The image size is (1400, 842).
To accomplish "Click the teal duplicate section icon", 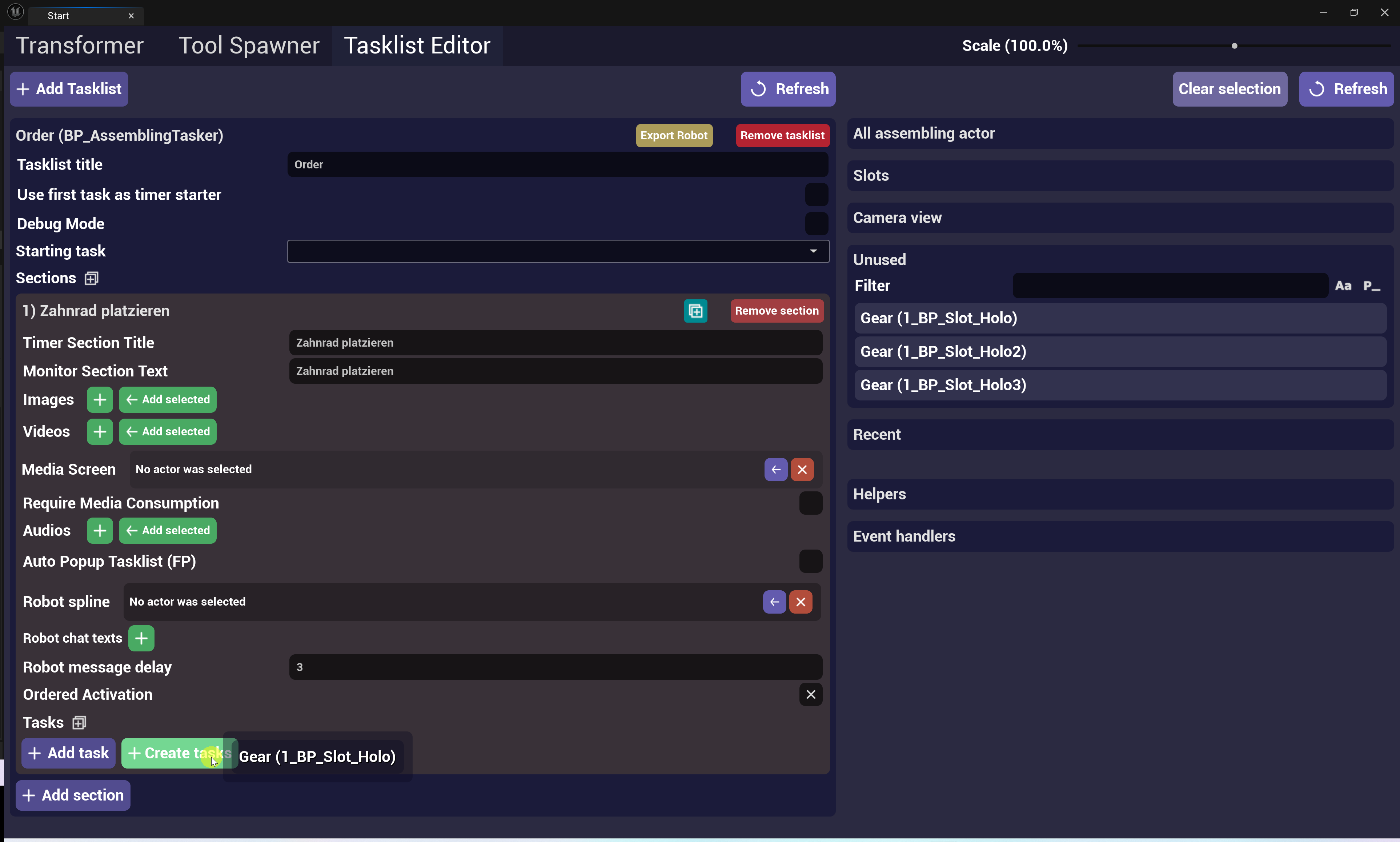I will point(695,311).
